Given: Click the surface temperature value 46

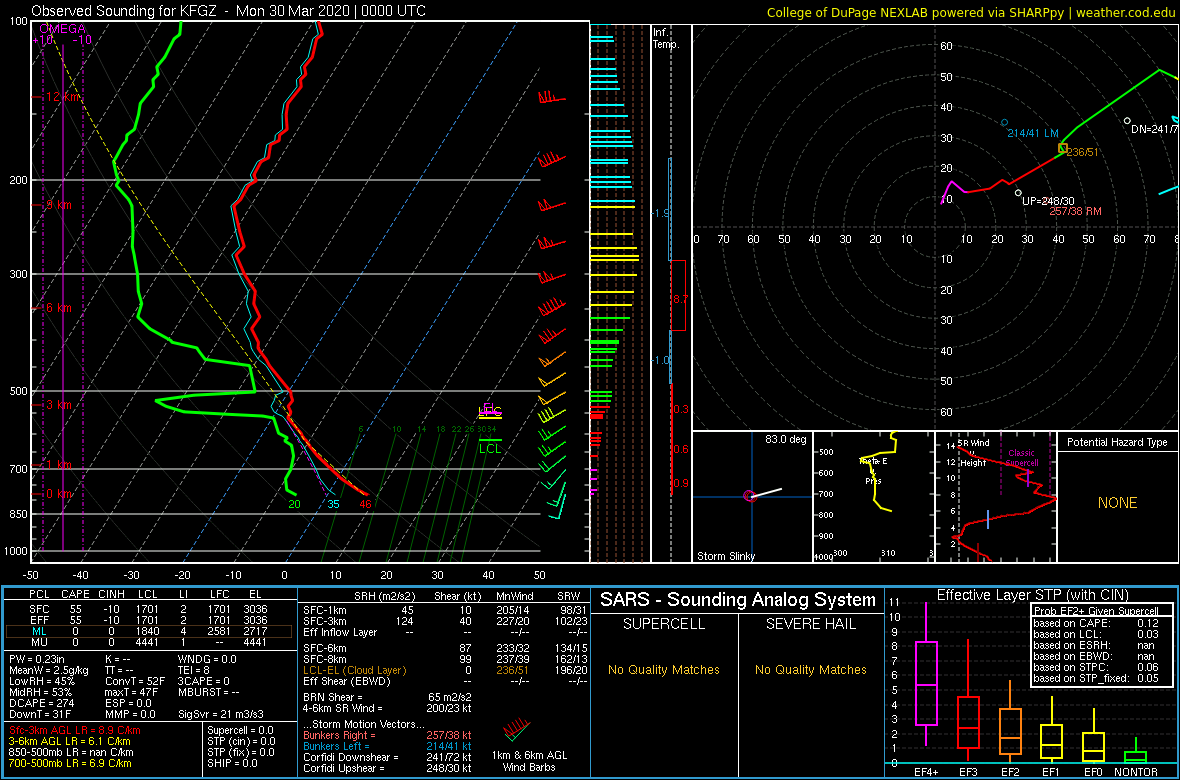Looking at the screenshot, I should pos(366,504).
